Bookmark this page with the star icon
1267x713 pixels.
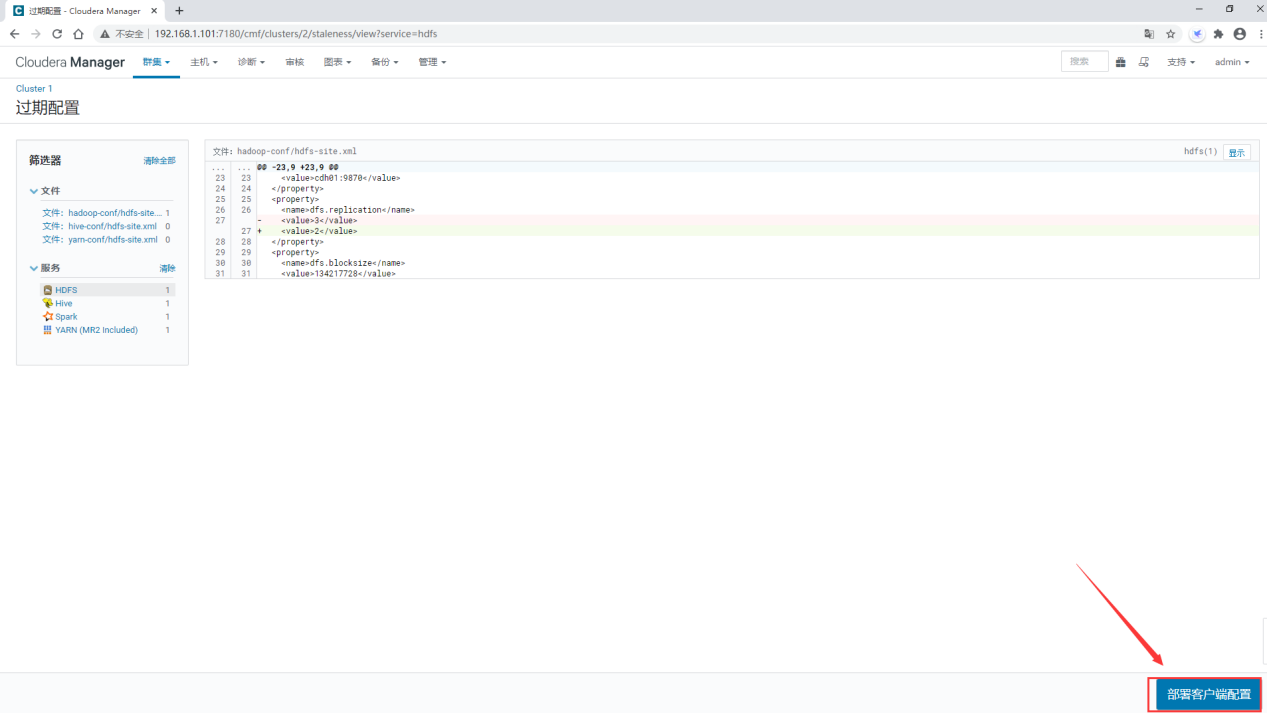1170,33
